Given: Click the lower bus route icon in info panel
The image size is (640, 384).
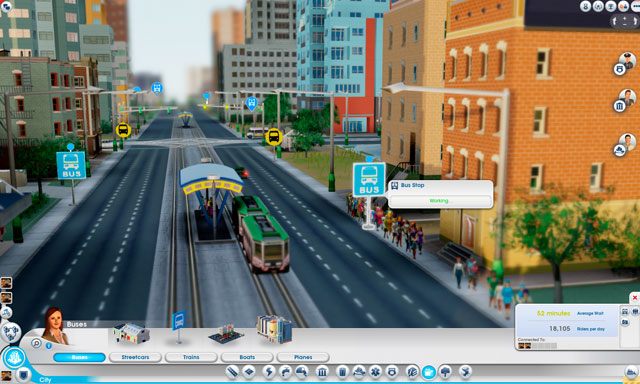Looking at the screenshot, I should (x=625, y=322).
